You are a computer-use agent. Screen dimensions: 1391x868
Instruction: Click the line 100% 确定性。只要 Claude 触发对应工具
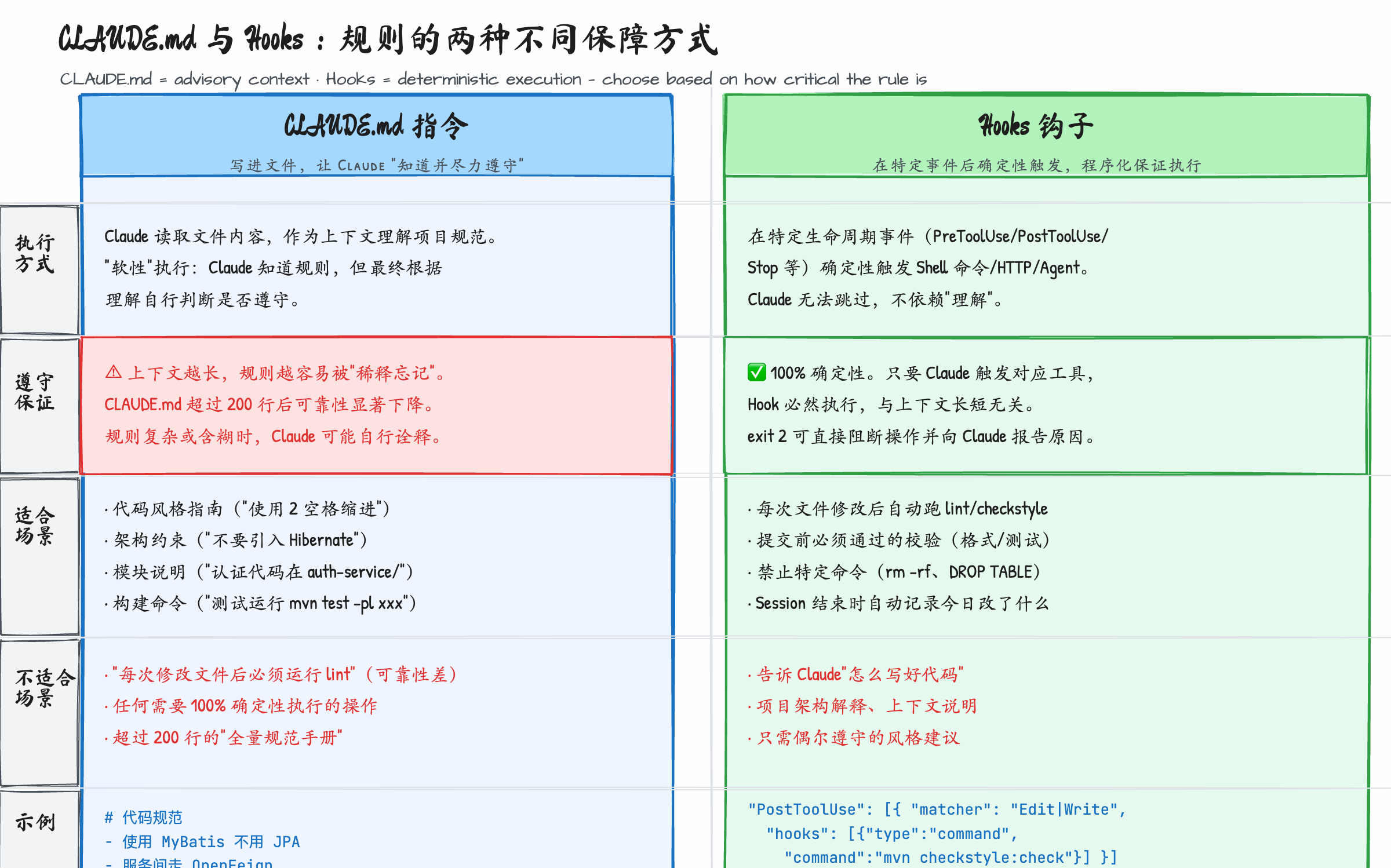click(933, 373)
